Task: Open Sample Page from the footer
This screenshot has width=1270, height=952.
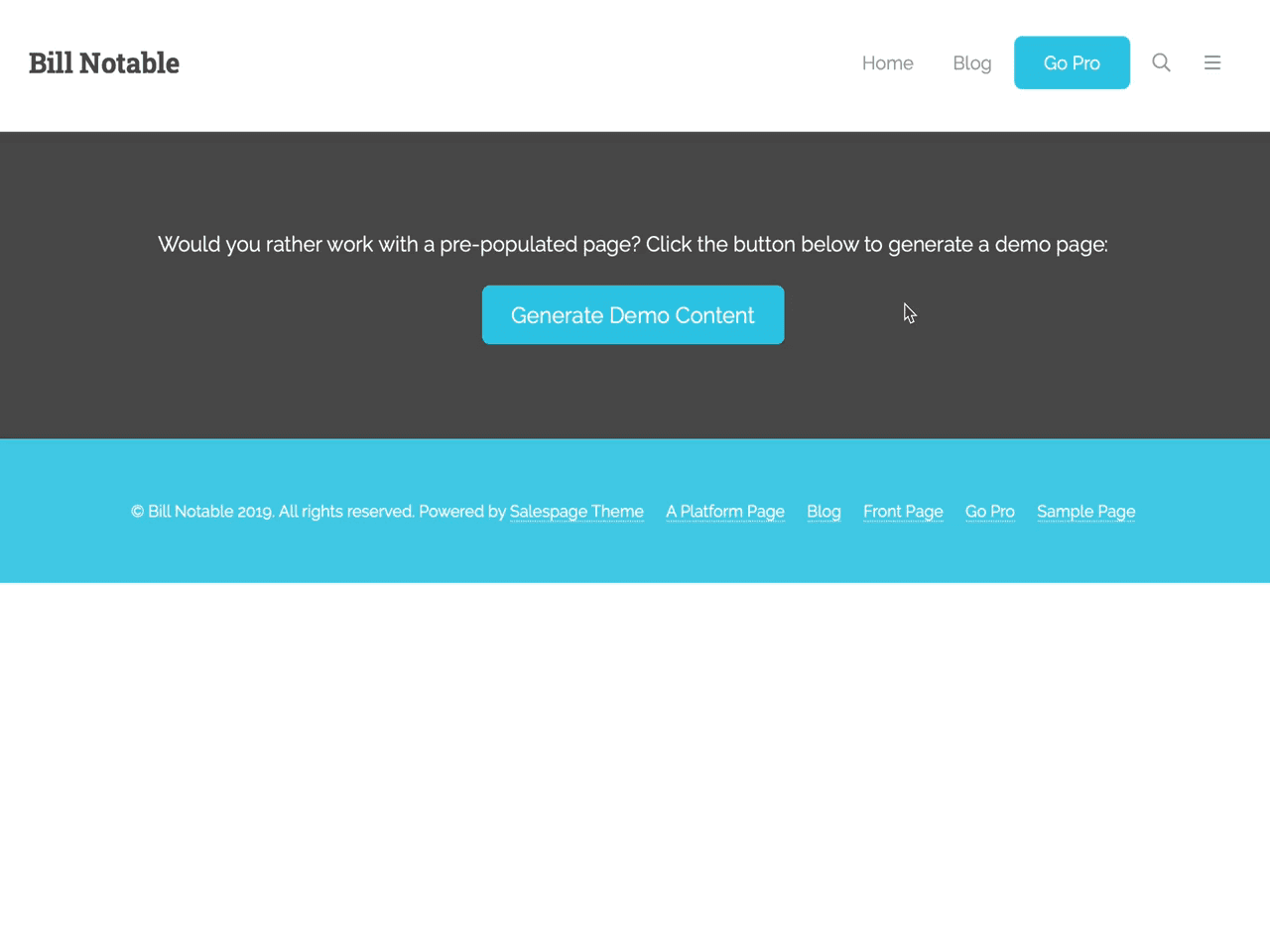Action: pyautogui.click(x=1085, y=511)
